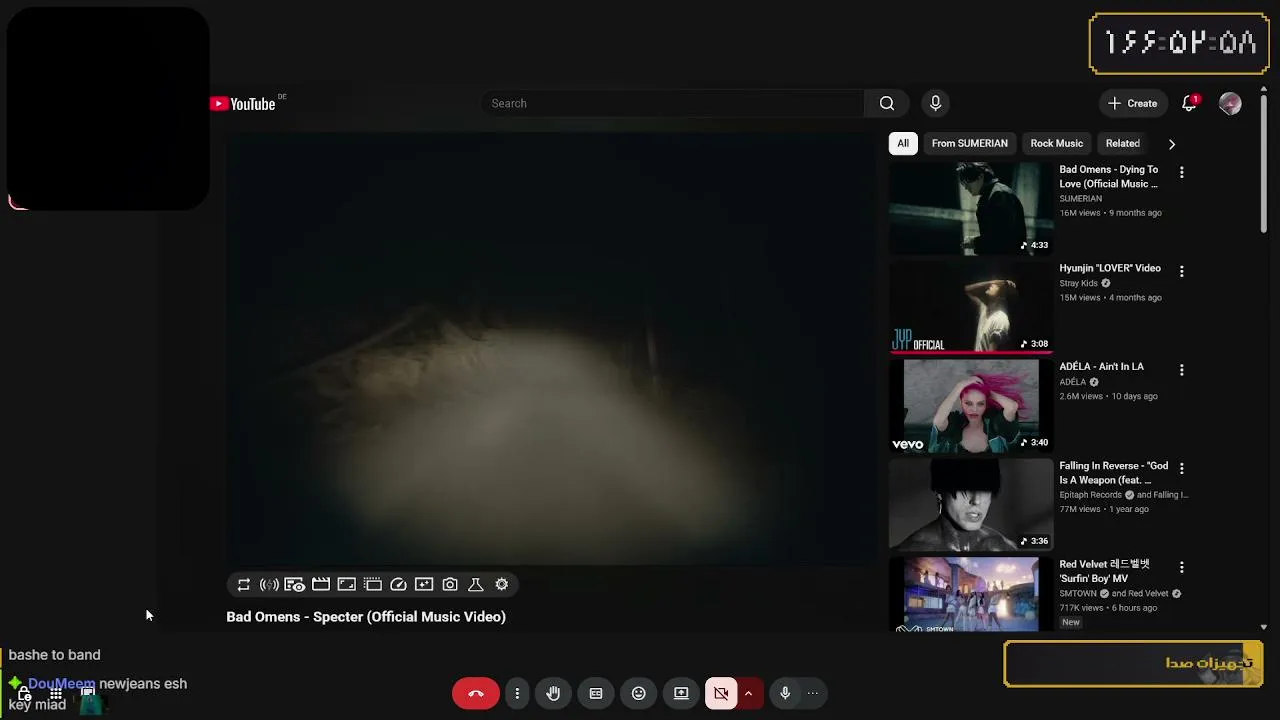Click the dotted-top window icon under the video

pos(373,584)
